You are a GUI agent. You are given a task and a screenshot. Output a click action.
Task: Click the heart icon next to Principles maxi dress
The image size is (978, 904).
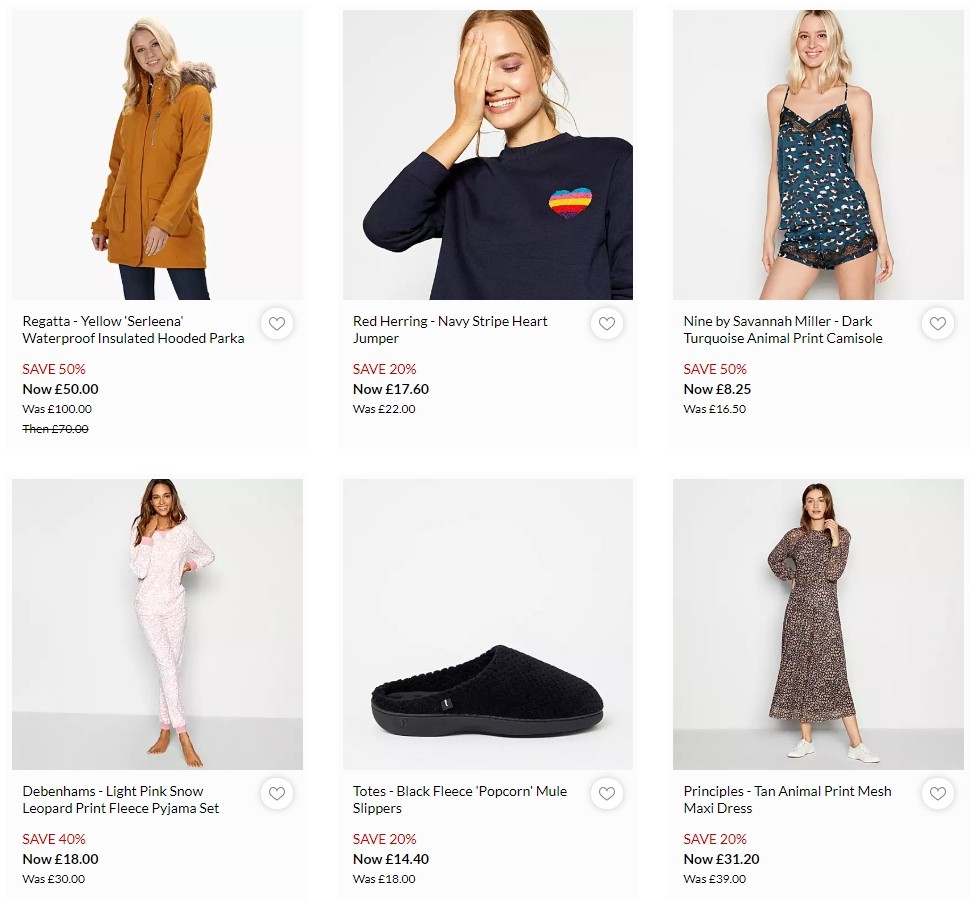tap(938, 794)
